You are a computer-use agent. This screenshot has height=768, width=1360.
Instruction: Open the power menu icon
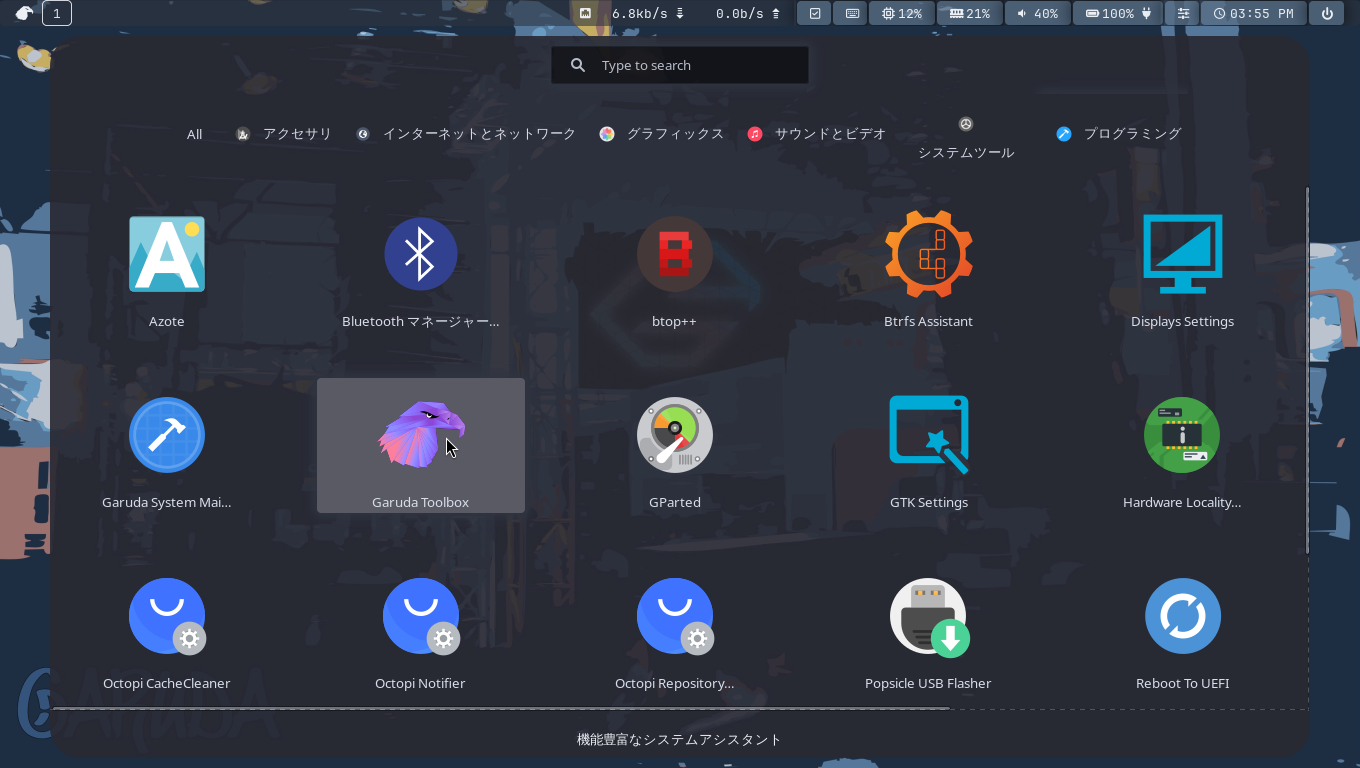(1327, 13)
